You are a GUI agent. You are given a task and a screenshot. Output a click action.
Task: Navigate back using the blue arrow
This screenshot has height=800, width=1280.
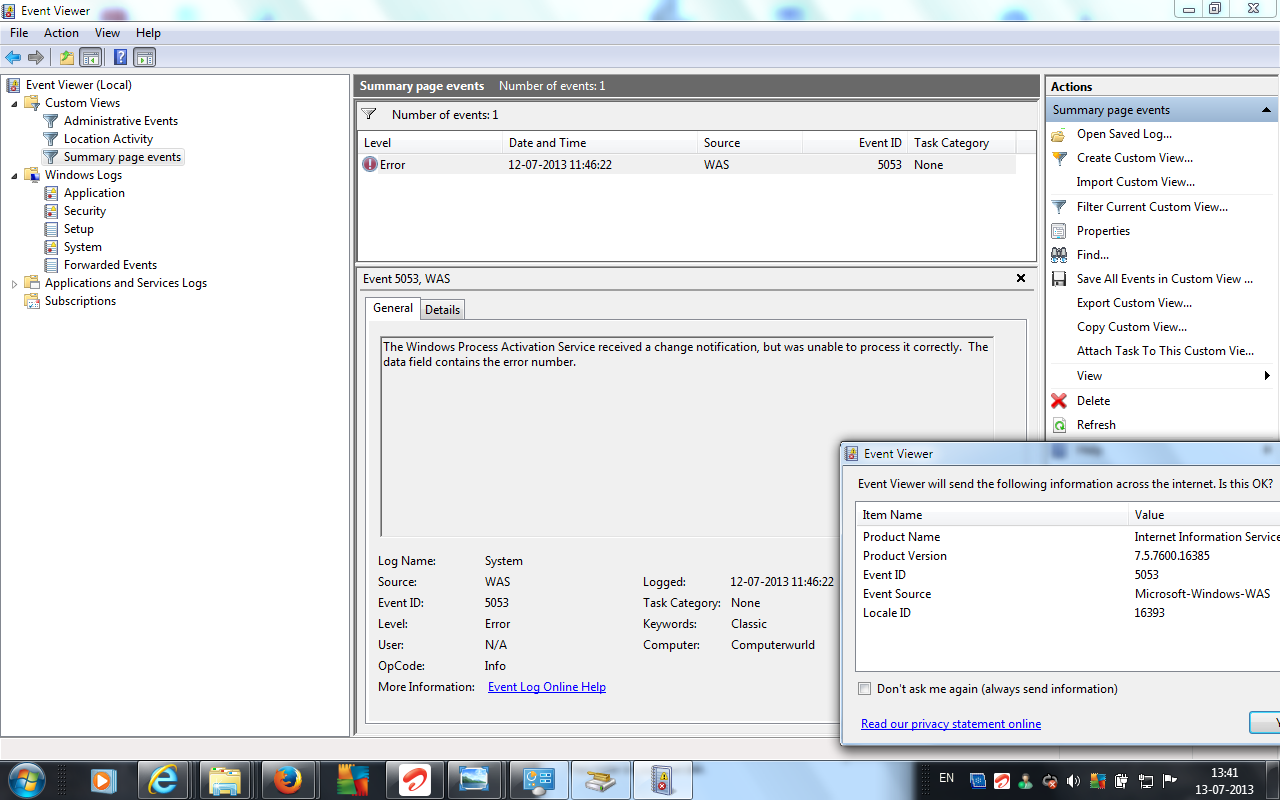13,57
